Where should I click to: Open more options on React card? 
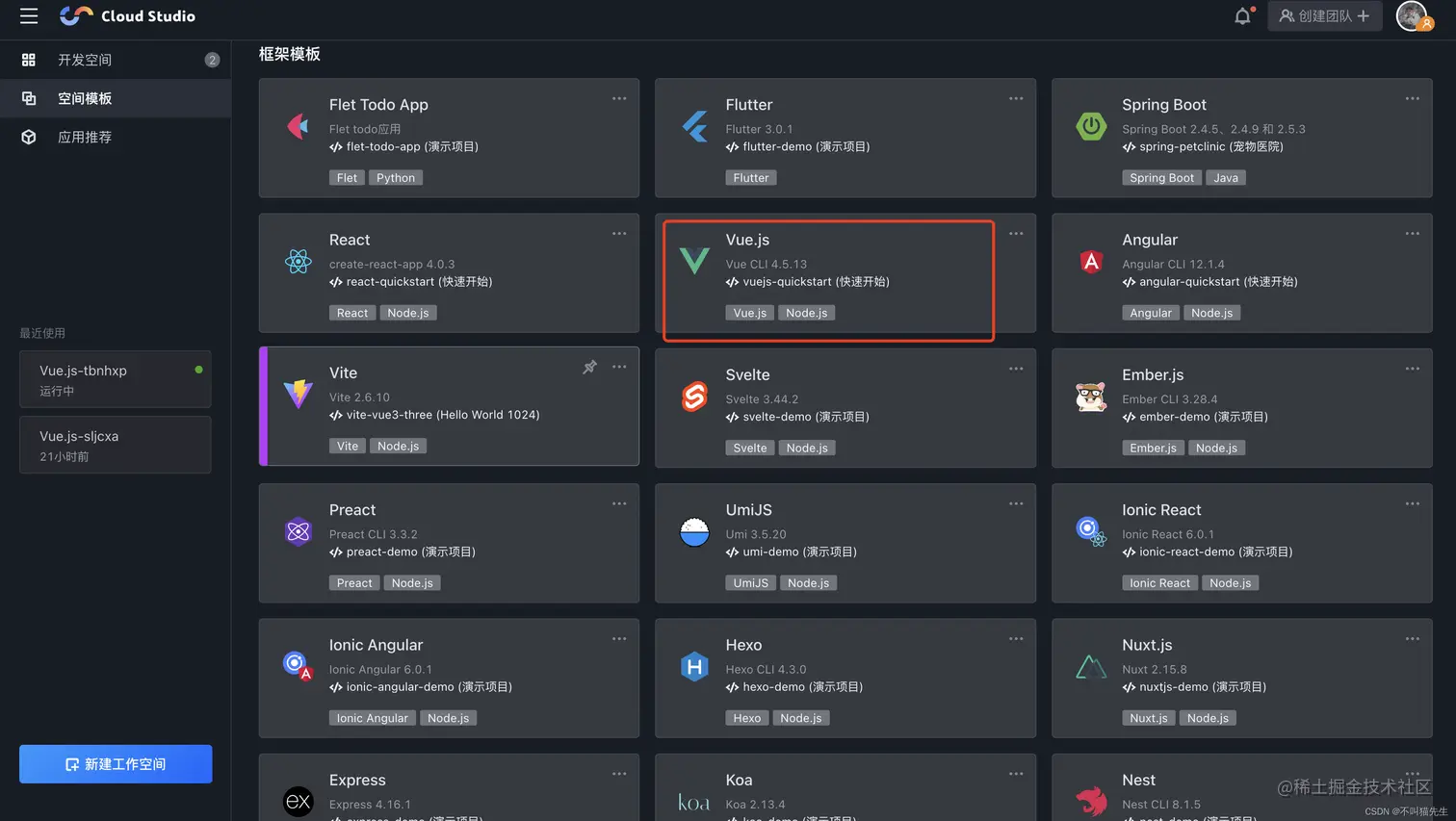tap(619, 233)
